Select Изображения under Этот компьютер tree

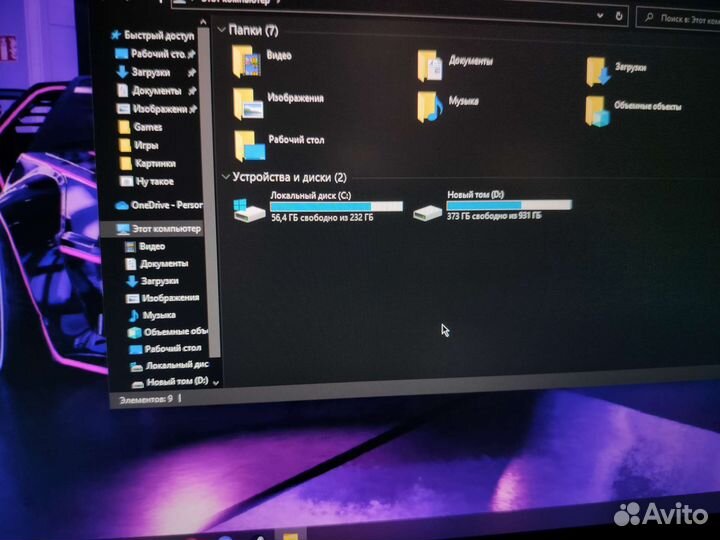click(x=163, y=298)
